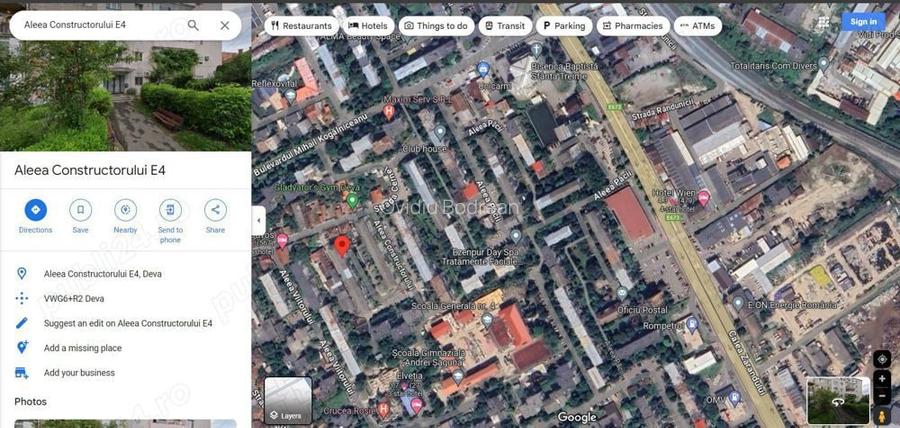900x428 pixels.
Task: Collapse the side panel arrow
Action: pos(258,220)
